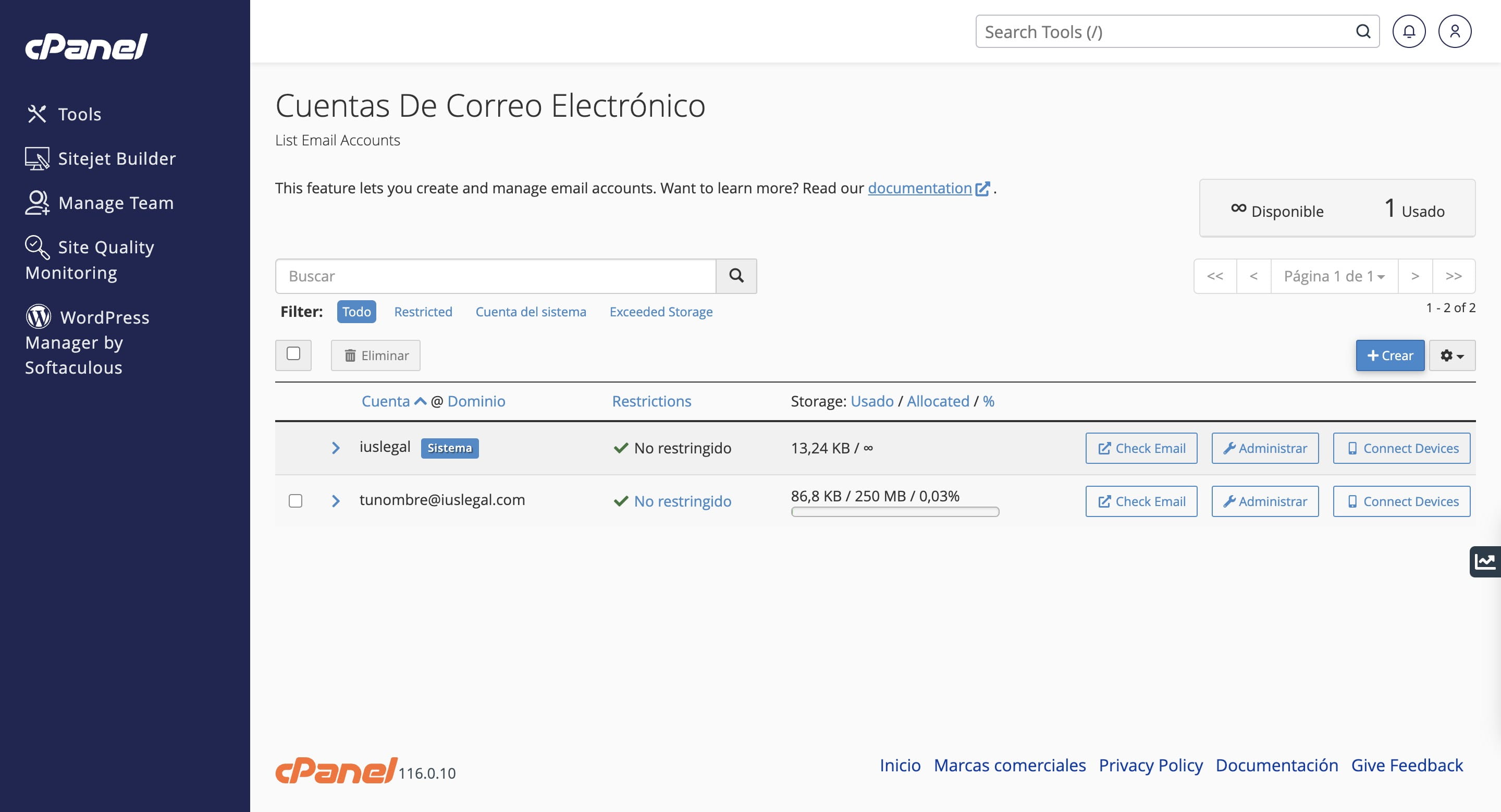Select the Restricted filter
Viewport: 1501px width, 812px height.
[x=423, y=312]
